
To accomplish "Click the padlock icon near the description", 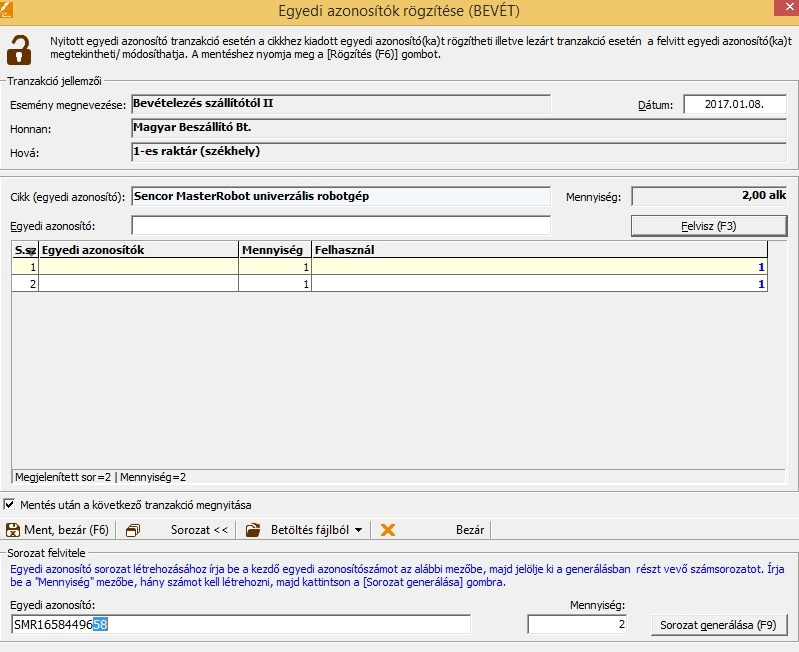I will (x=20, y=48).
